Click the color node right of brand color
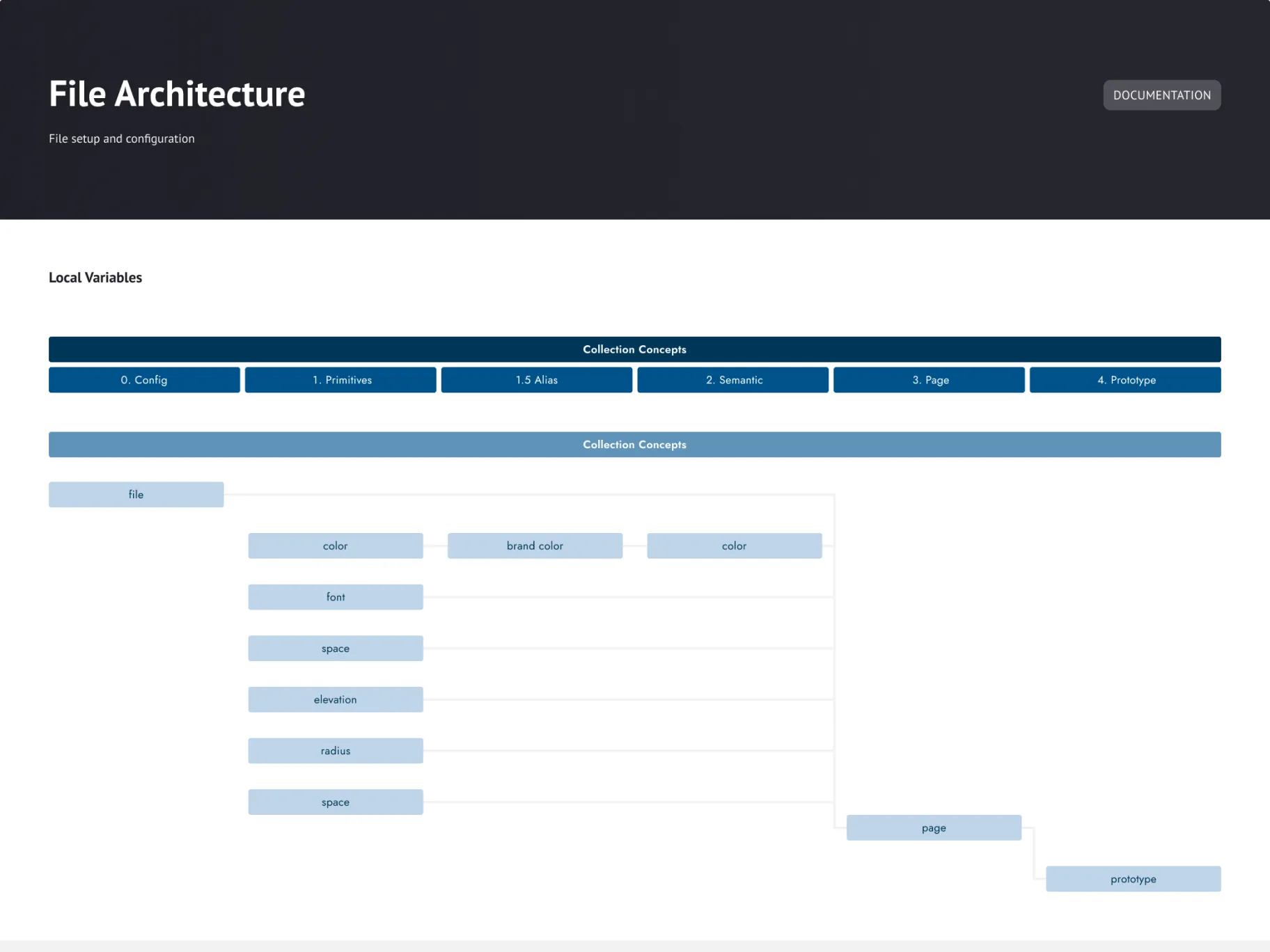1270x952 pixels. [734, 546]
